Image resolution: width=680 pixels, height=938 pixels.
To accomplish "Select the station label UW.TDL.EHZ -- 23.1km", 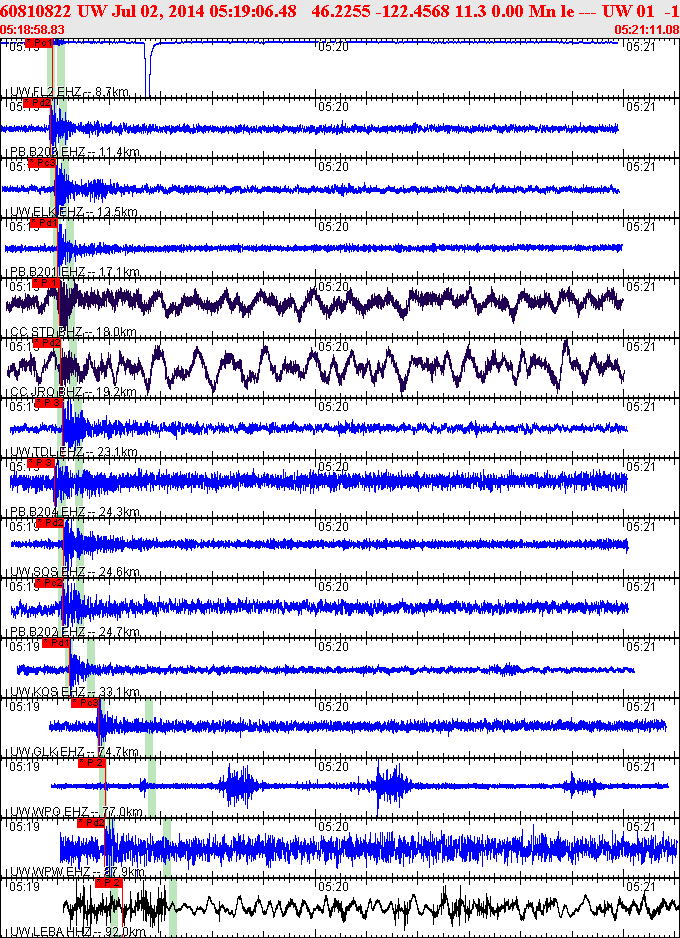I will [75, 452].
